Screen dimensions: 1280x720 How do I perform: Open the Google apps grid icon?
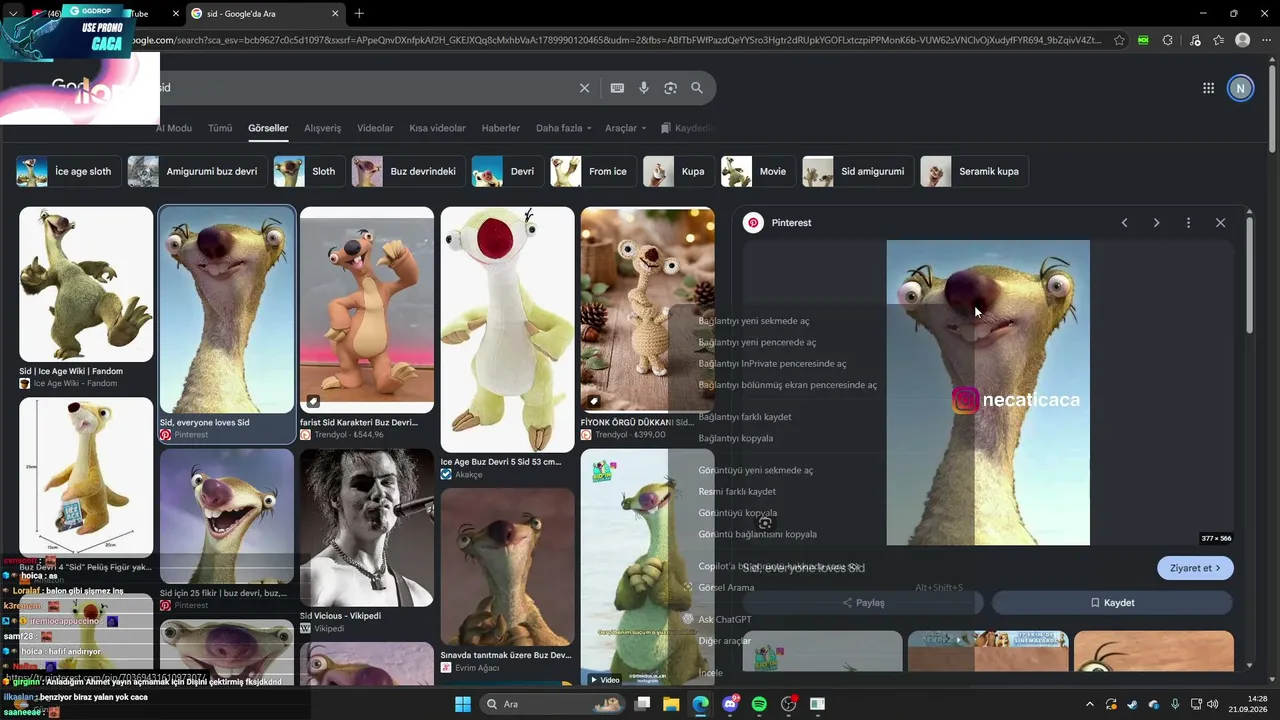click(x=1208, y=88)
